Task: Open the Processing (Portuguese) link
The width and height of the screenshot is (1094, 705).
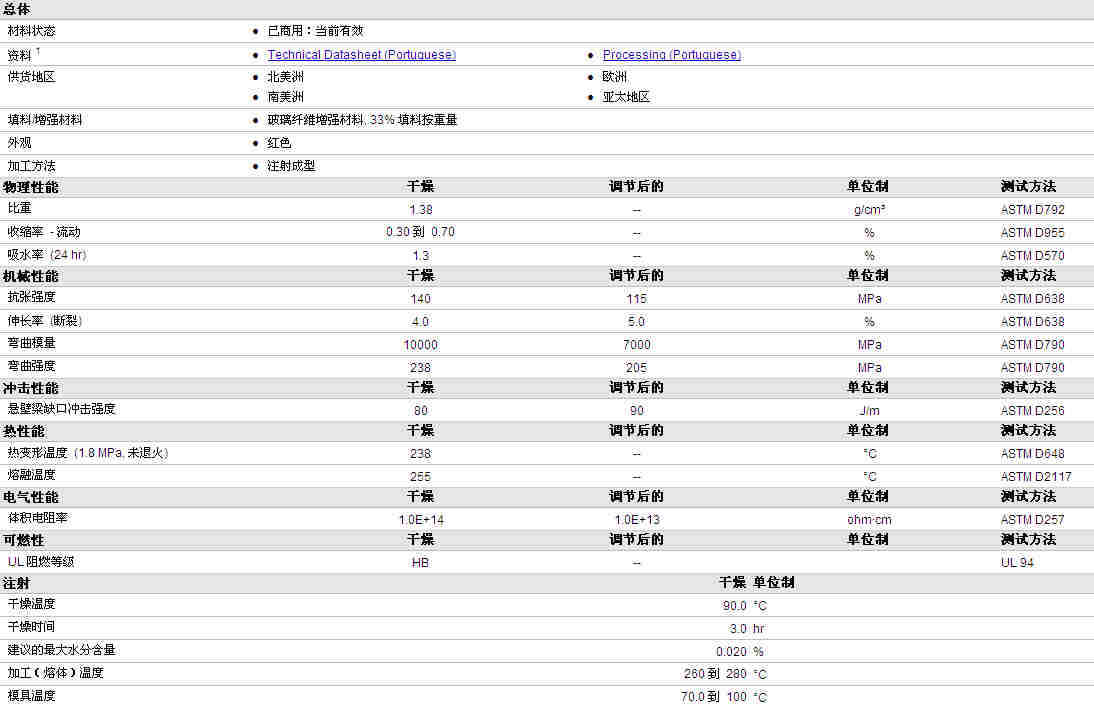Action: [x=671, y=55]
